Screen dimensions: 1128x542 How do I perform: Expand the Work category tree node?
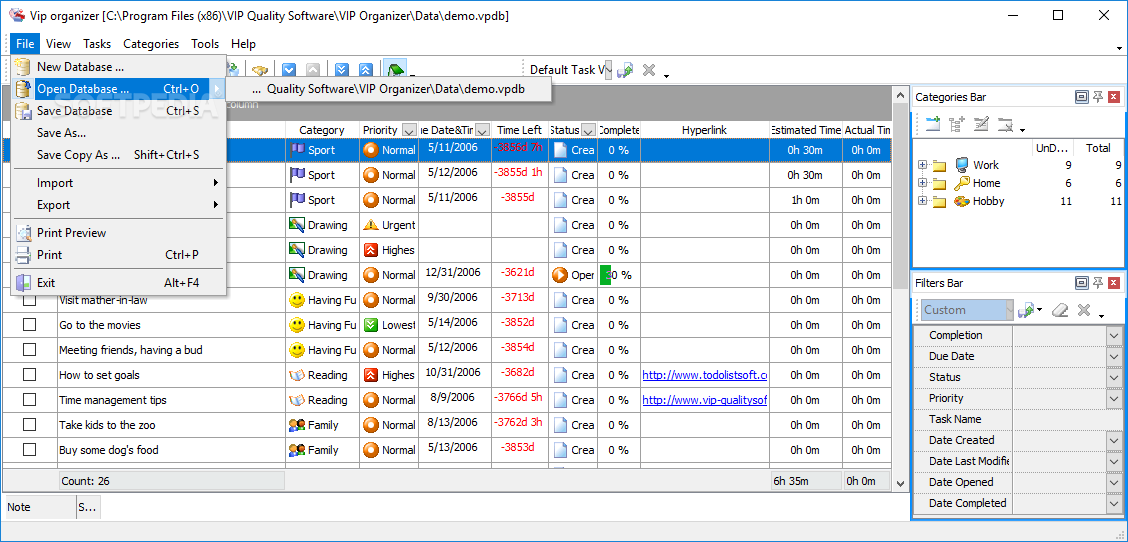tap(923, 165)
